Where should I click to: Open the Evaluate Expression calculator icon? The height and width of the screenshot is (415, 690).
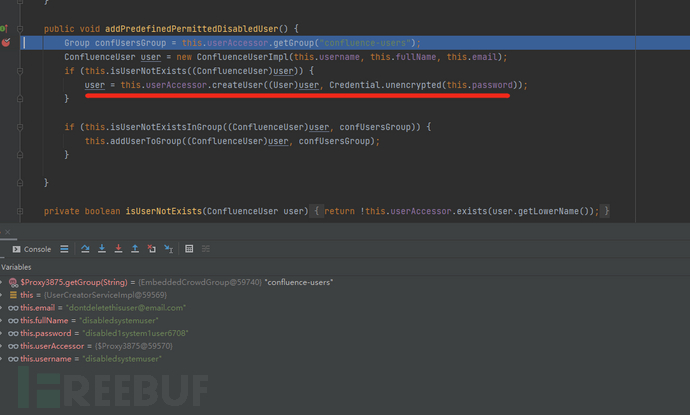(189, 249)
